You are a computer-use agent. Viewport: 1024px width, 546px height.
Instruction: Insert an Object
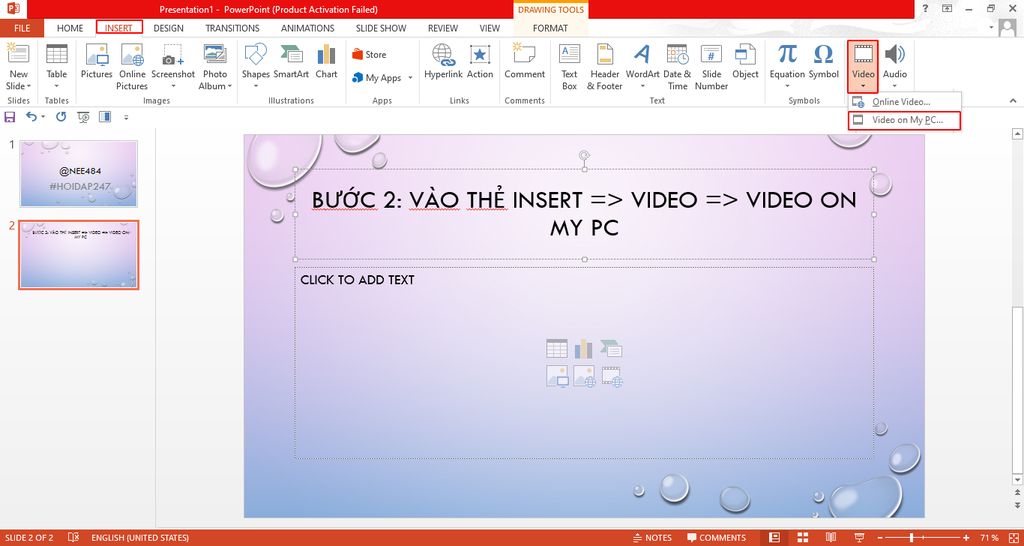pyautogui.click(x=745, y=62)
